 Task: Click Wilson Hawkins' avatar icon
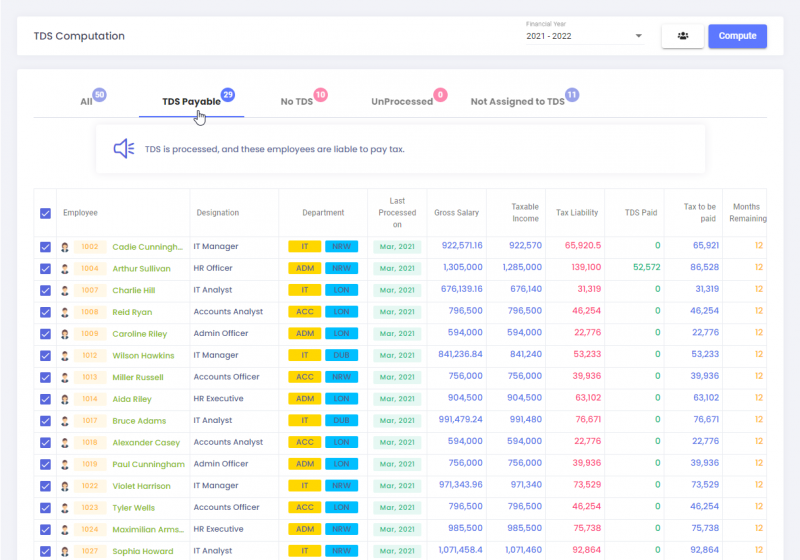tap(65, 356)
